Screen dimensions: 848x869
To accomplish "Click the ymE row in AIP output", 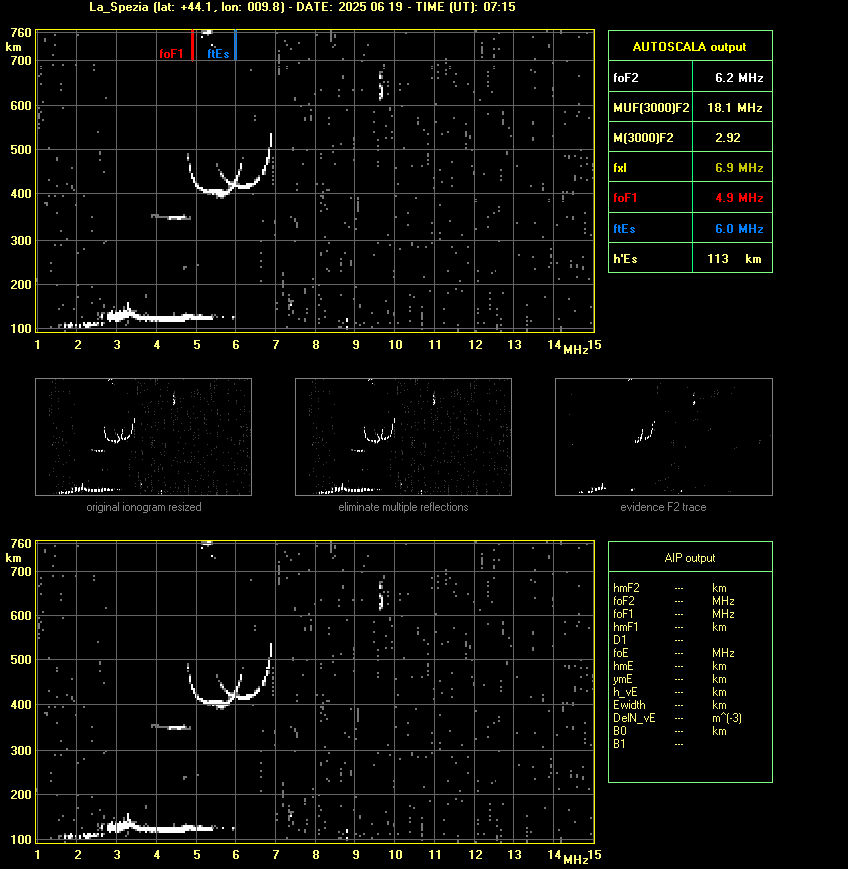I will [x=670, y=679].
